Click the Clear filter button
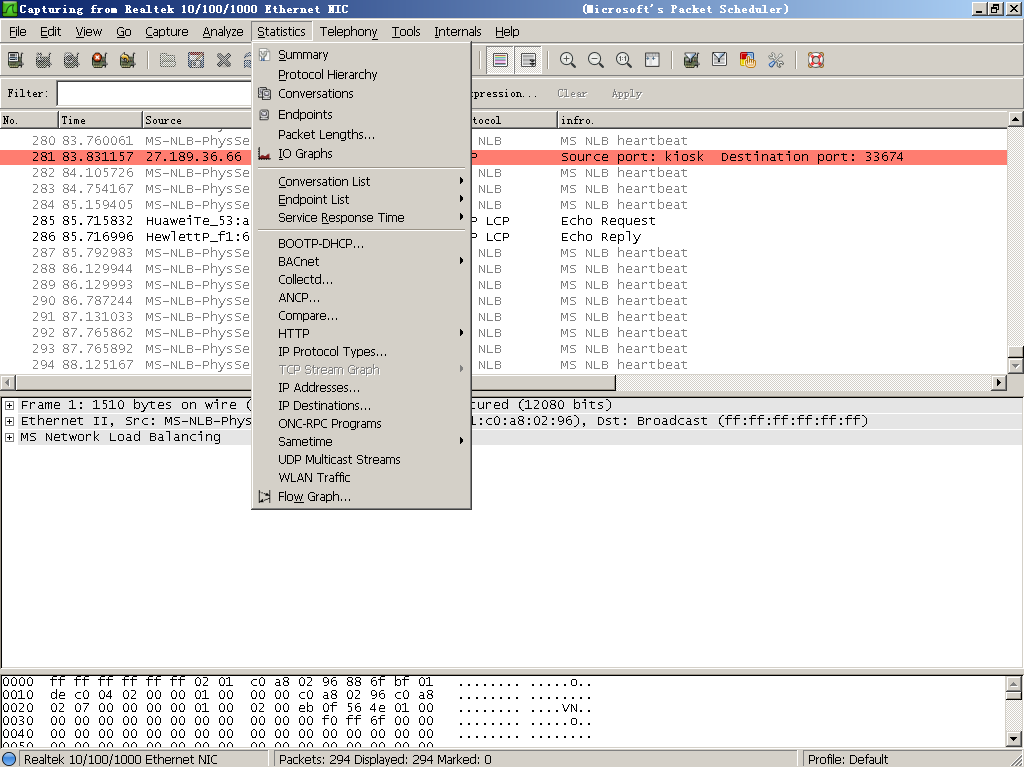Image resolution: width=1024 pixels, height=768 pixels. (x=572, y=93)
